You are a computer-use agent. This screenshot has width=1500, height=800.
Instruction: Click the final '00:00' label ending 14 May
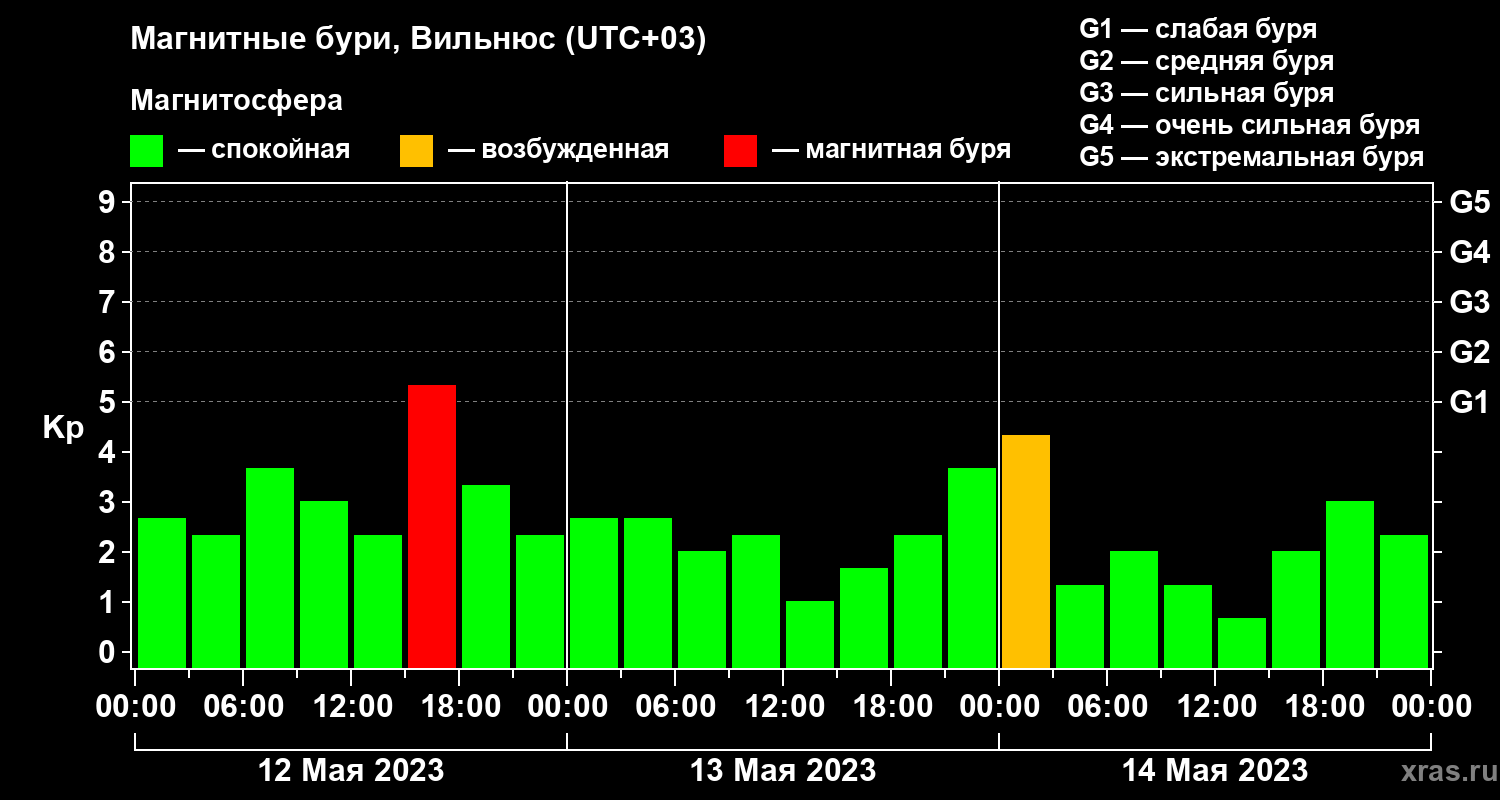click(1431, 707)
